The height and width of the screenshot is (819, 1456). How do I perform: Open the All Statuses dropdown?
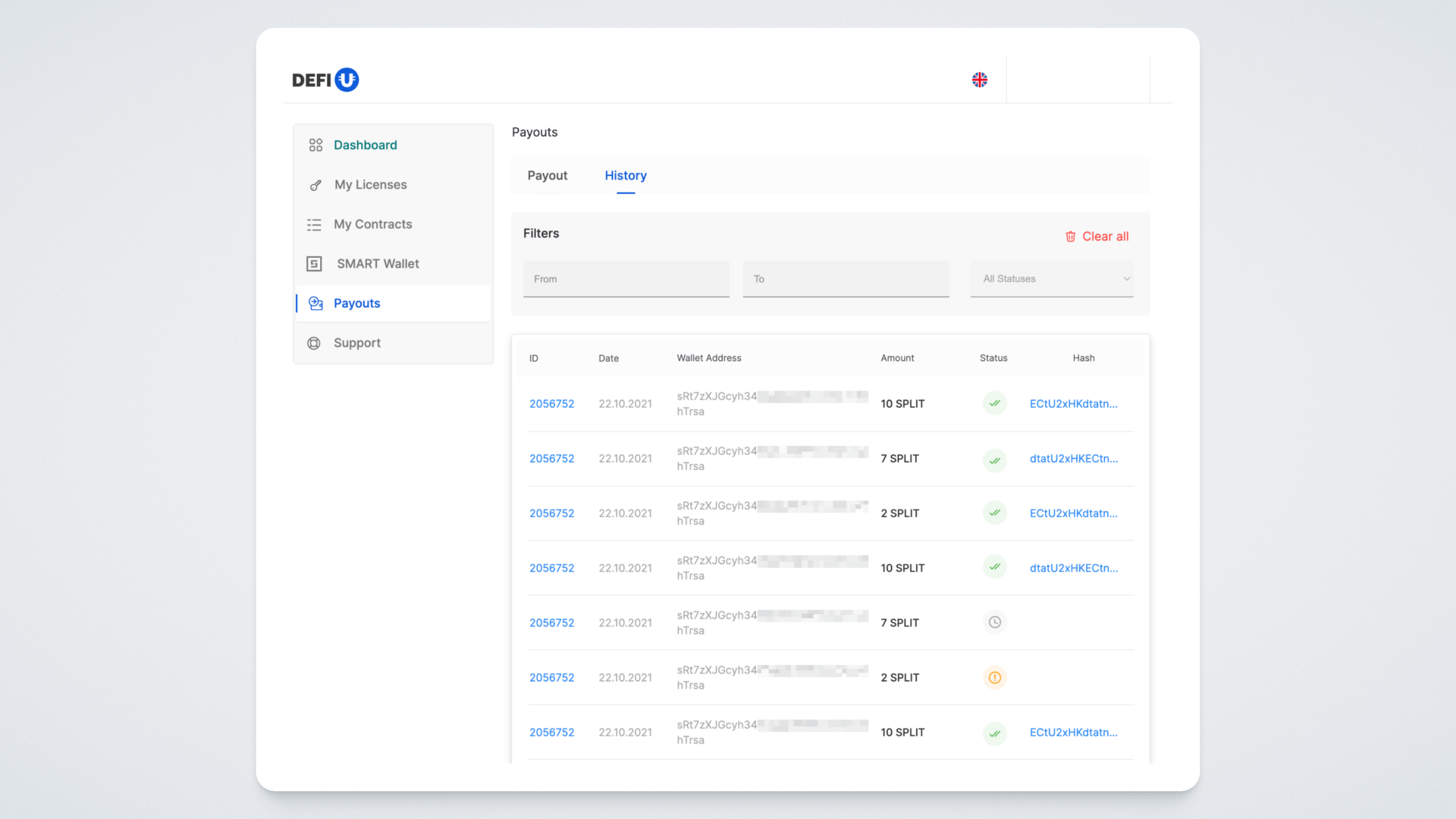[1051, 279]
